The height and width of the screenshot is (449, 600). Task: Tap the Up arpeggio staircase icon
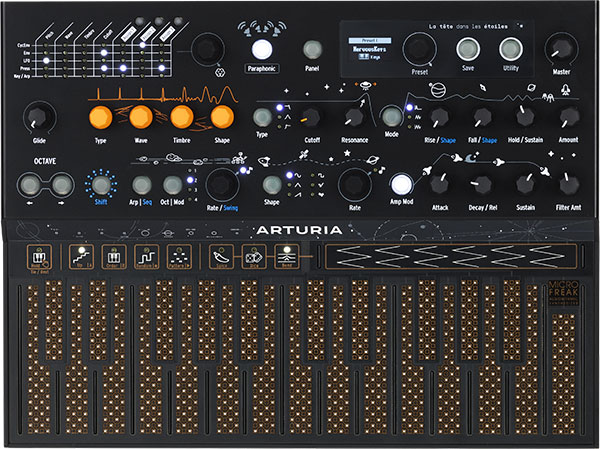coord(82,256)
